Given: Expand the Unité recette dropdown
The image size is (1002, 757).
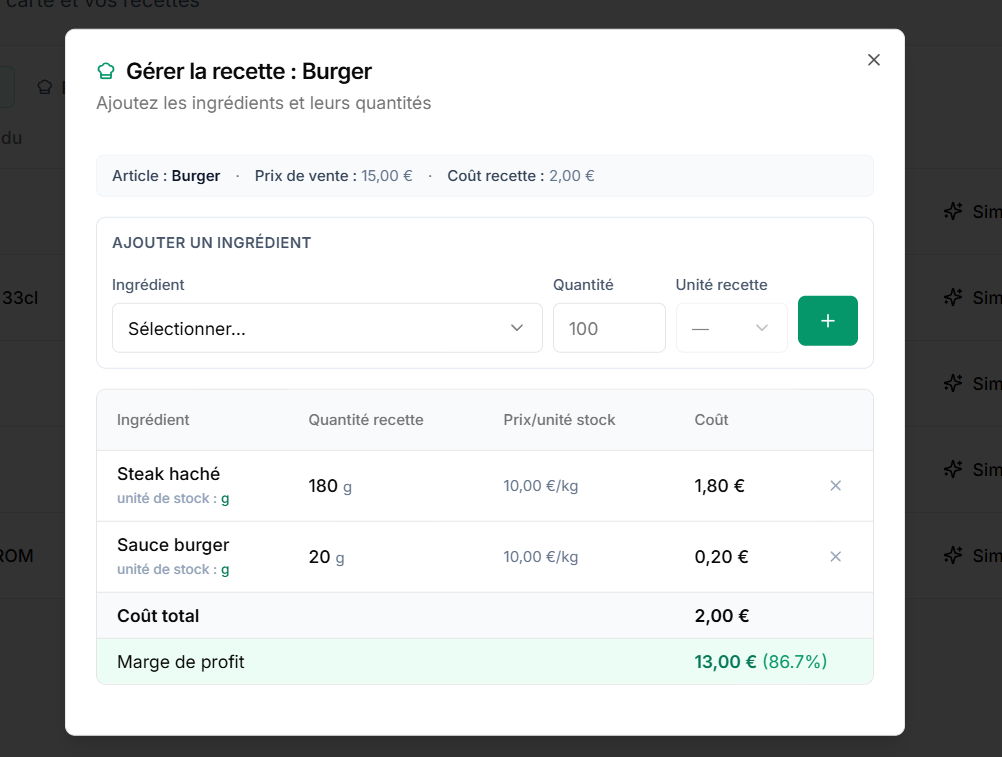Looking at the screenshot, I should (x=731, y=328).
